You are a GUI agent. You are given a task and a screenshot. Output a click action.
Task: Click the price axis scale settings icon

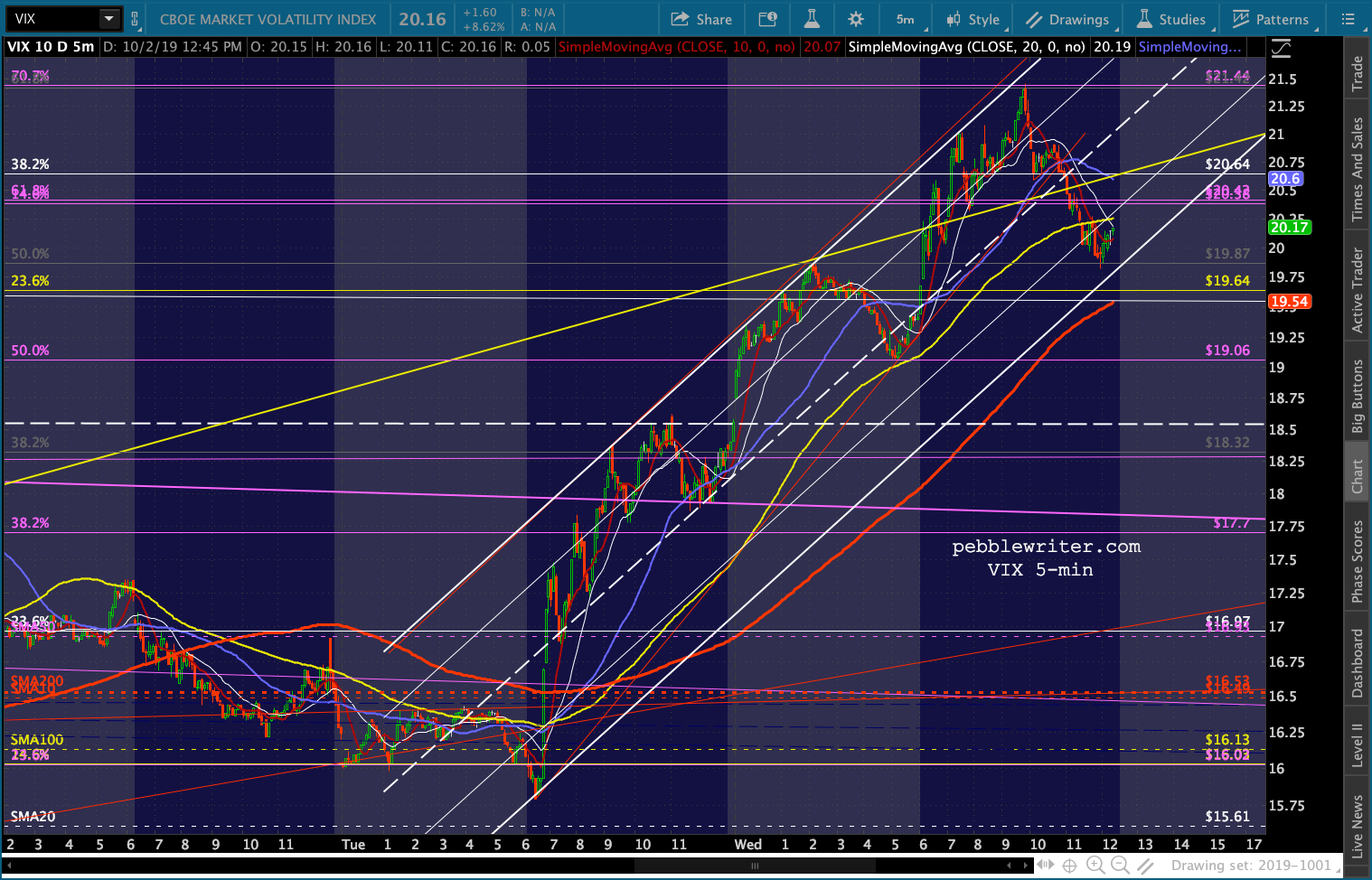[1281, 48]
